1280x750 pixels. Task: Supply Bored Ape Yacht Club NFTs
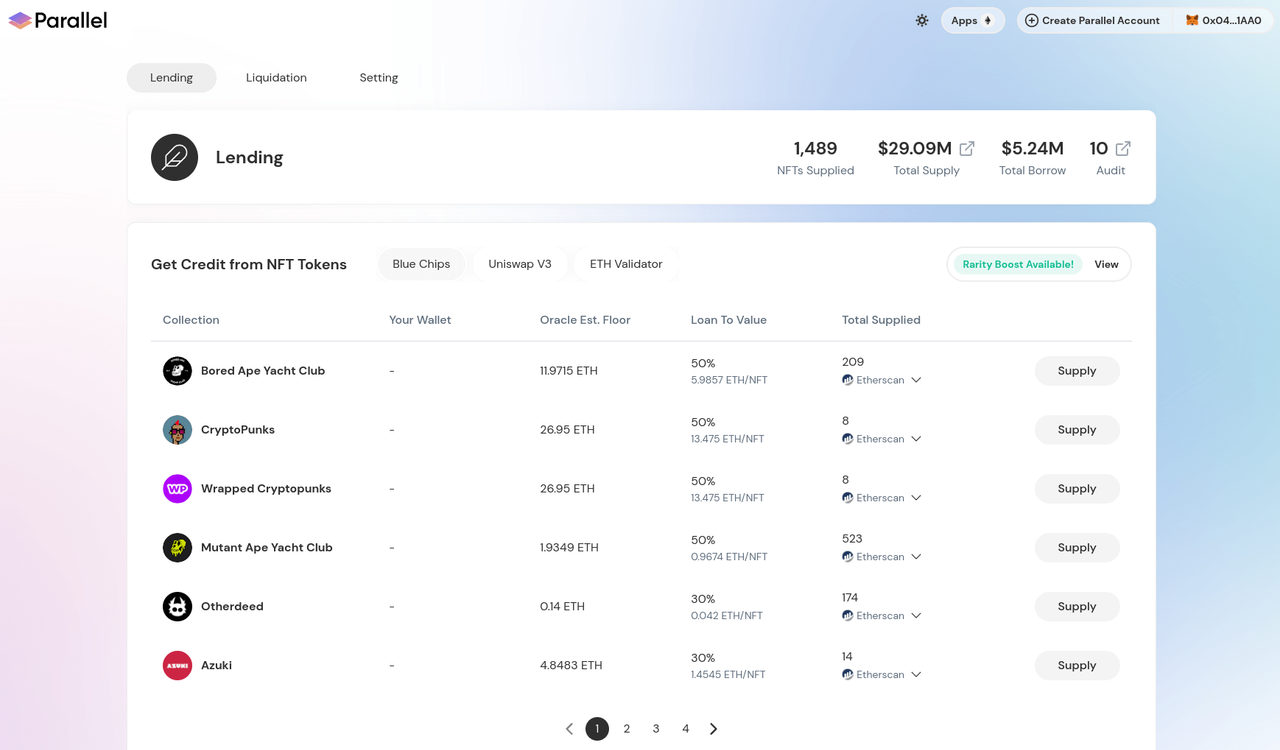pos(1077,371)
